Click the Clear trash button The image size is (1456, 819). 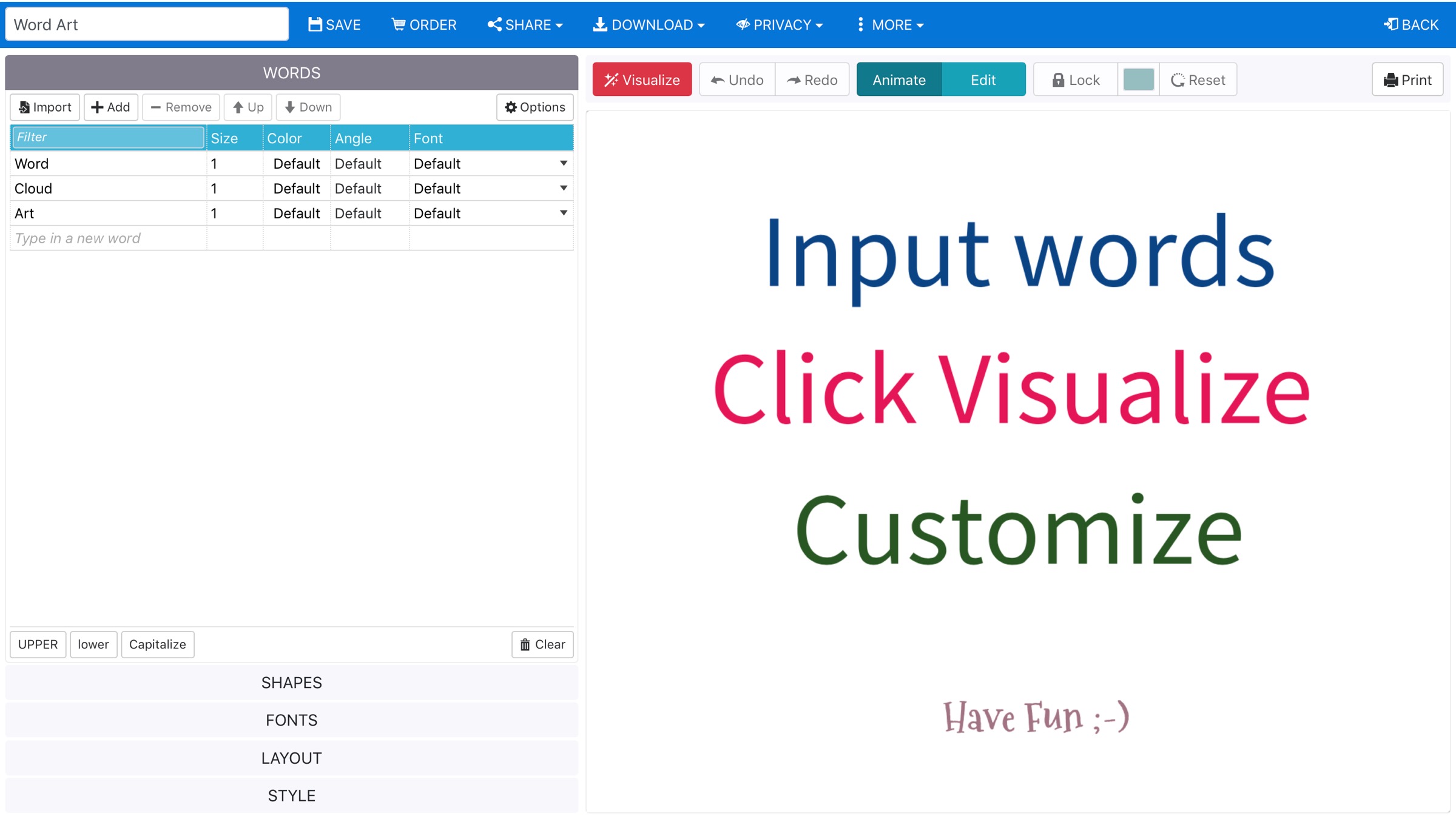point(542,644)
